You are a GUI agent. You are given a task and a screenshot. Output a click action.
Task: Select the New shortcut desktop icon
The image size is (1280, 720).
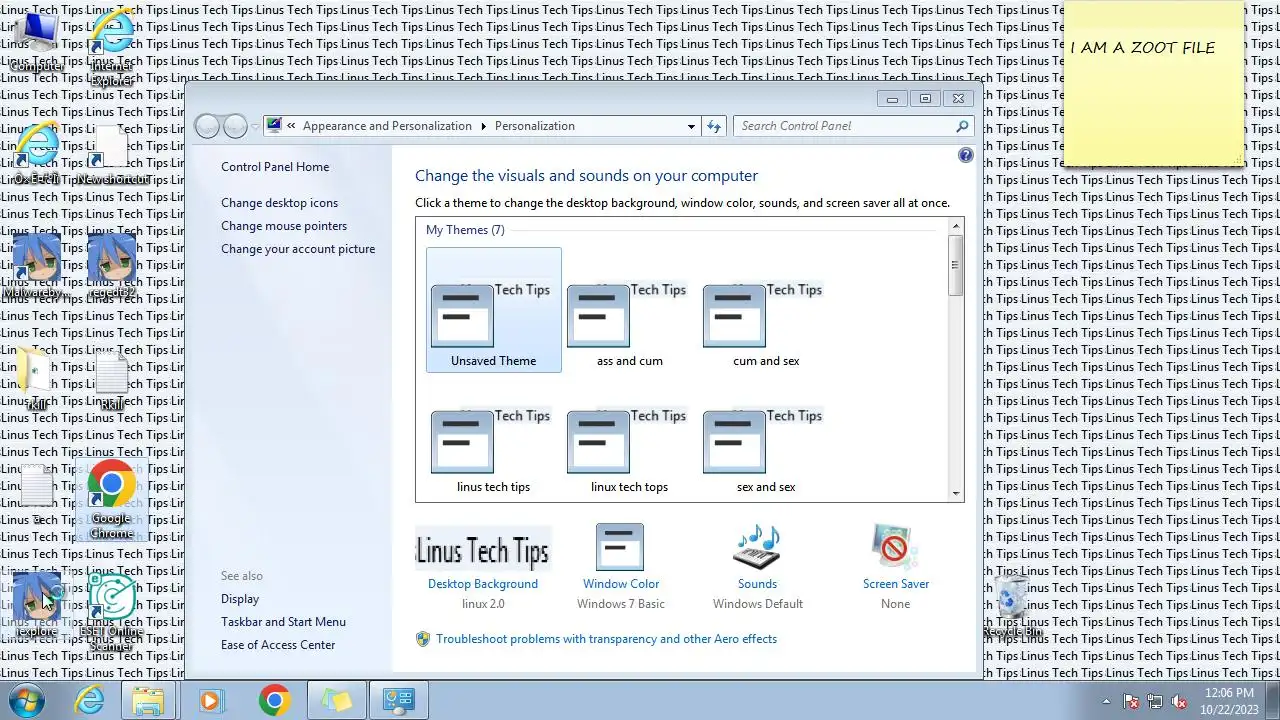click(x=112, y=156)
